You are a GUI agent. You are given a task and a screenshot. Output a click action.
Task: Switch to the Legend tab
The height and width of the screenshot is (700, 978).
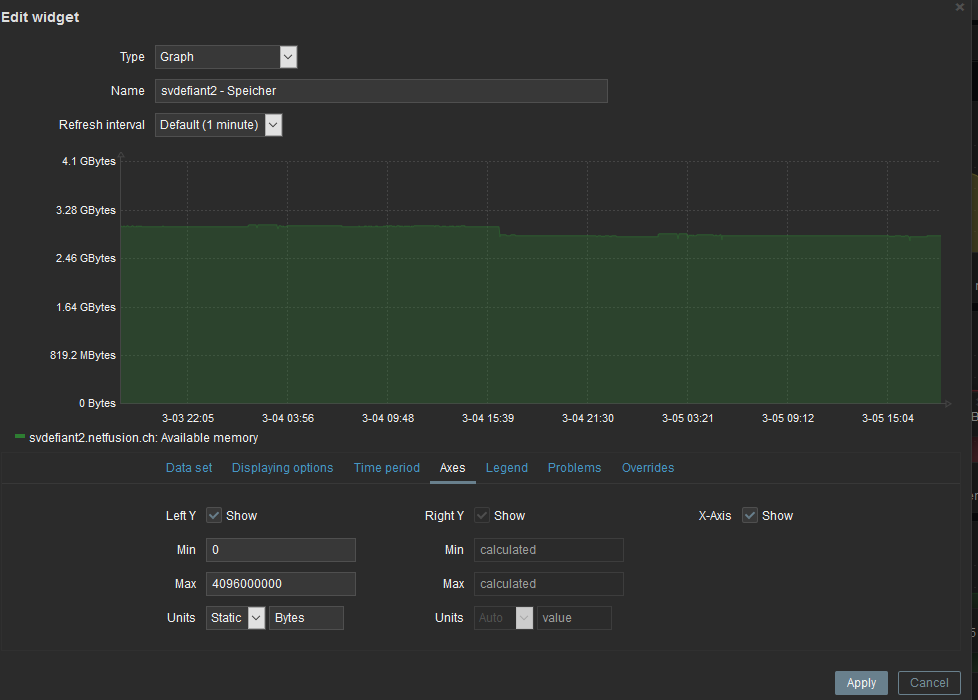click(506, 468)
